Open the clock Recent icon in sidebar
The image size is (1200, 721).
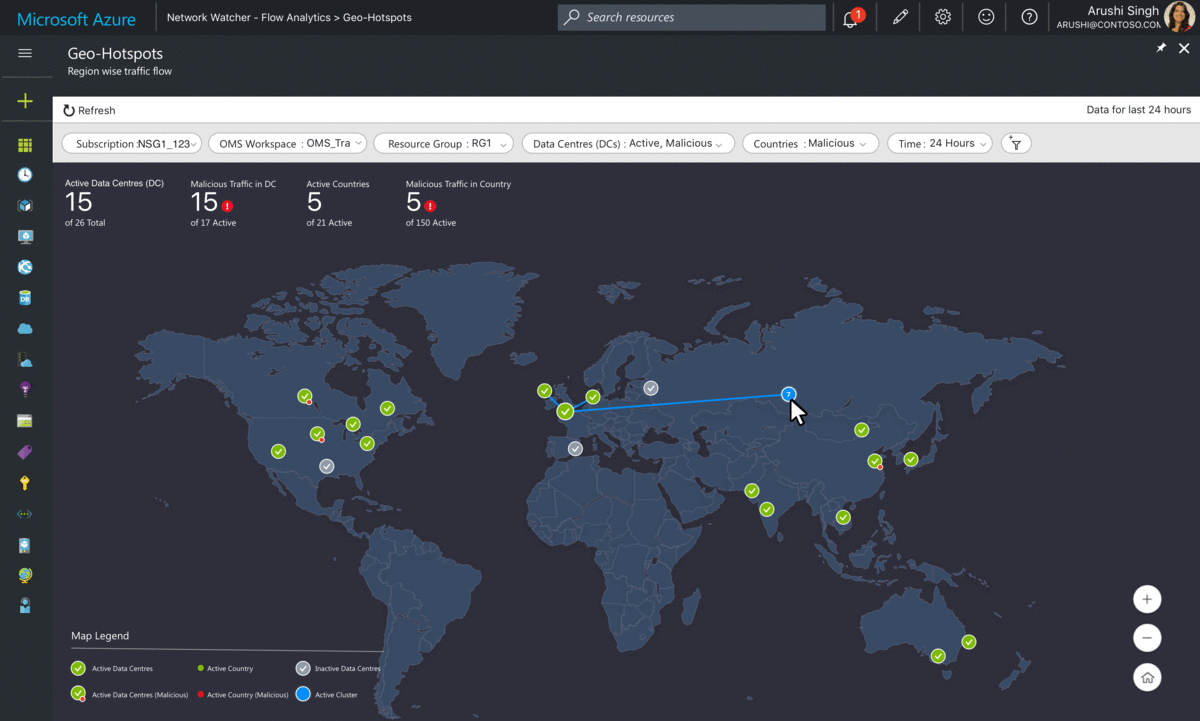coord(25,175)
